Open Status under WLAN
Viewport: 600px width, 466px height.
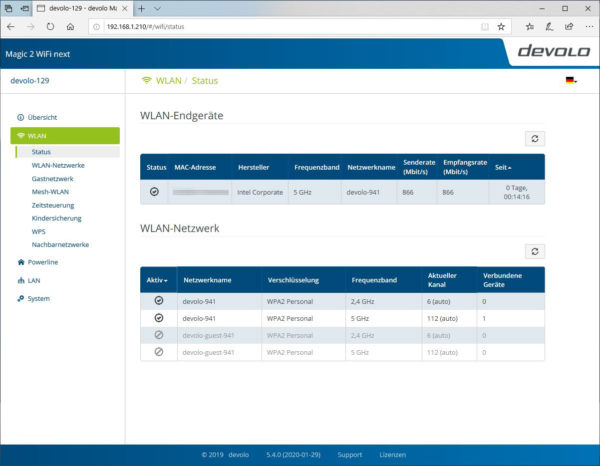[x=41, y=152]
